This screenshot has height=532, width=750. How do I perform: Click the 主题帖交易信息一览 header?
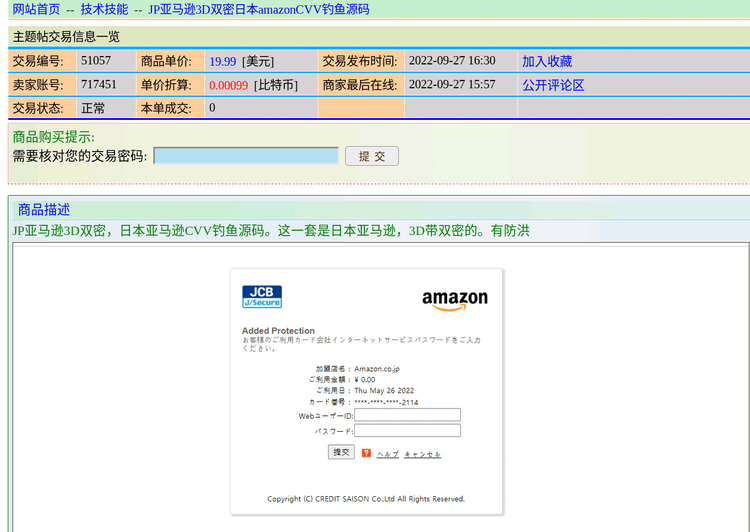point(66,37)
